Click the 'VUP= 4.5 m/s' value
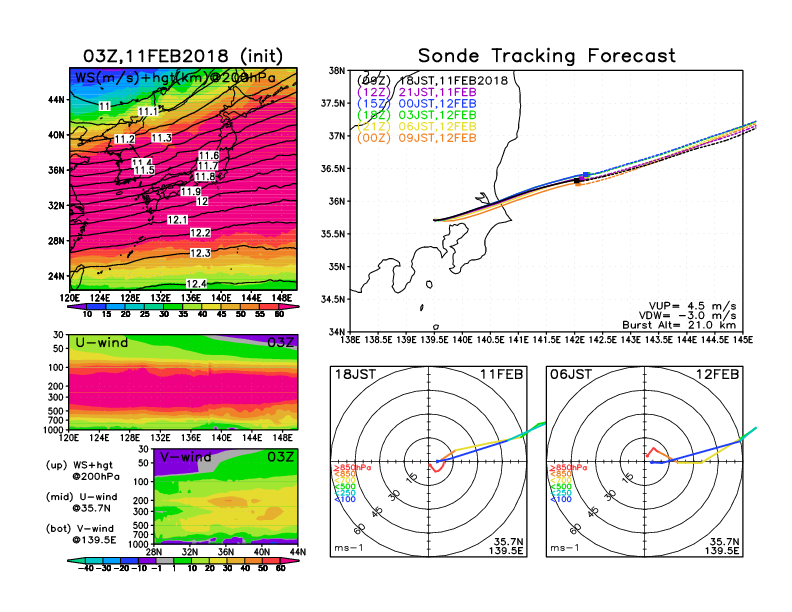 pyautogui.click(x=692, y=306)
